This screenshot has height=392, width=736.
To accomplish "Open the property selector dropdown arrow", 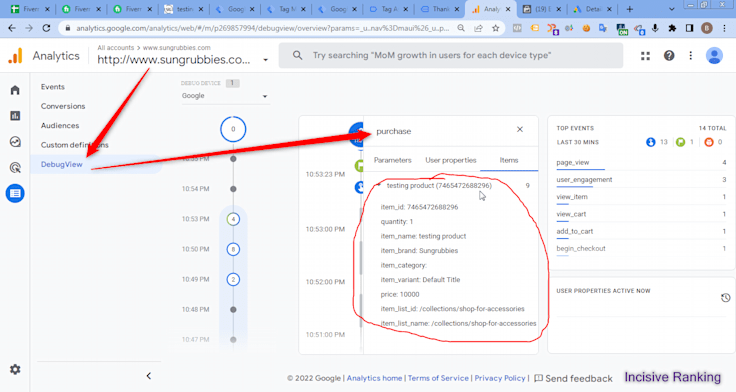I will 265,60.
